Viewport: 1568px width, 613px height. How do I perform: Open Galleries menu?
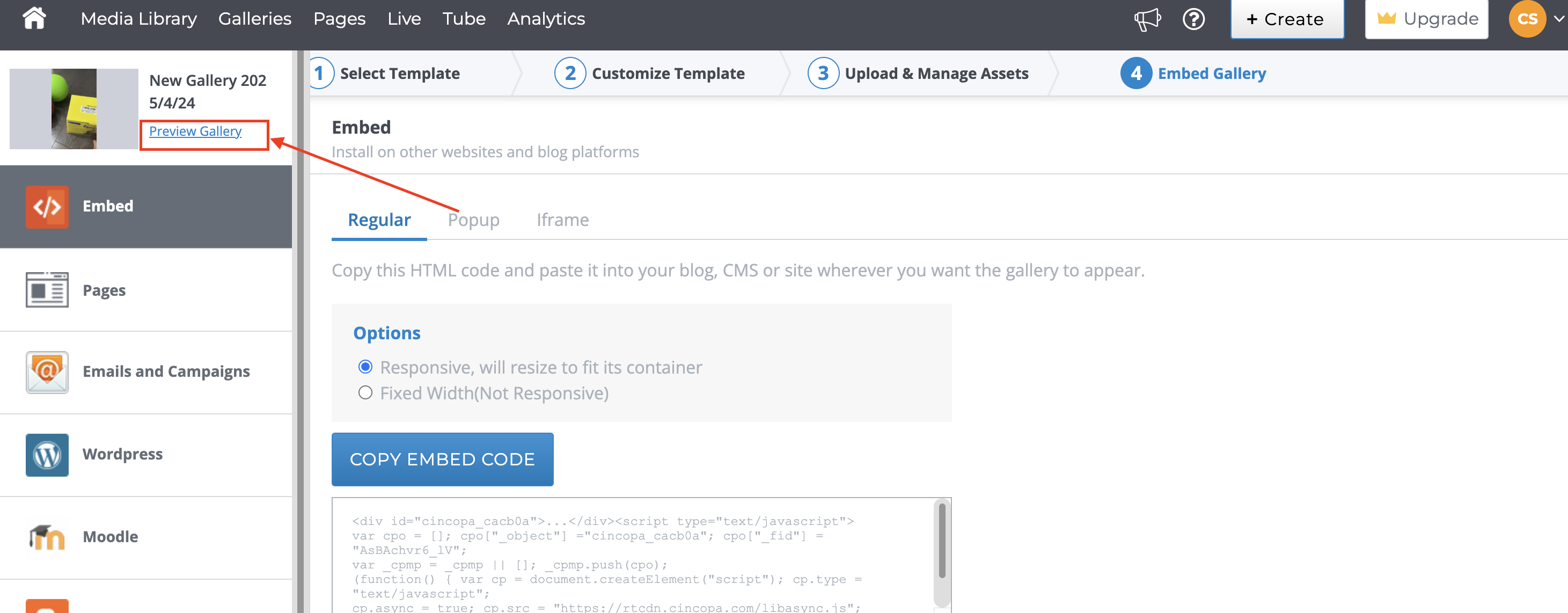pyautogui.click(x=255, y=19)
